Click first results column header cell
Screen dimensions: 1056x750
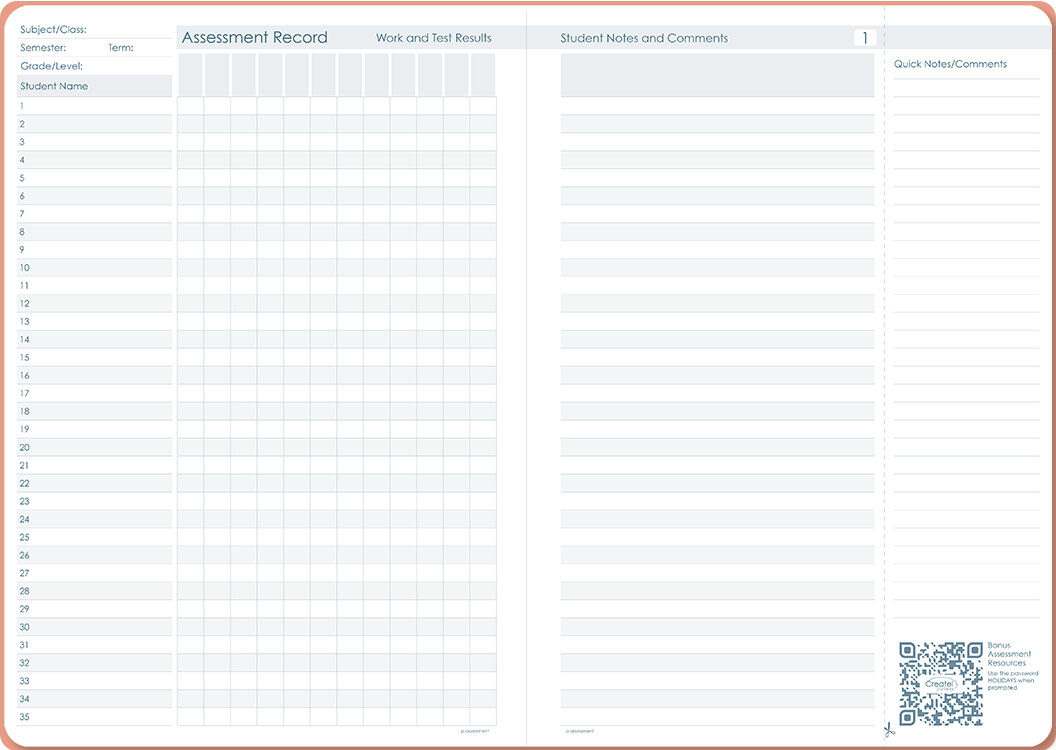(190, 75)
